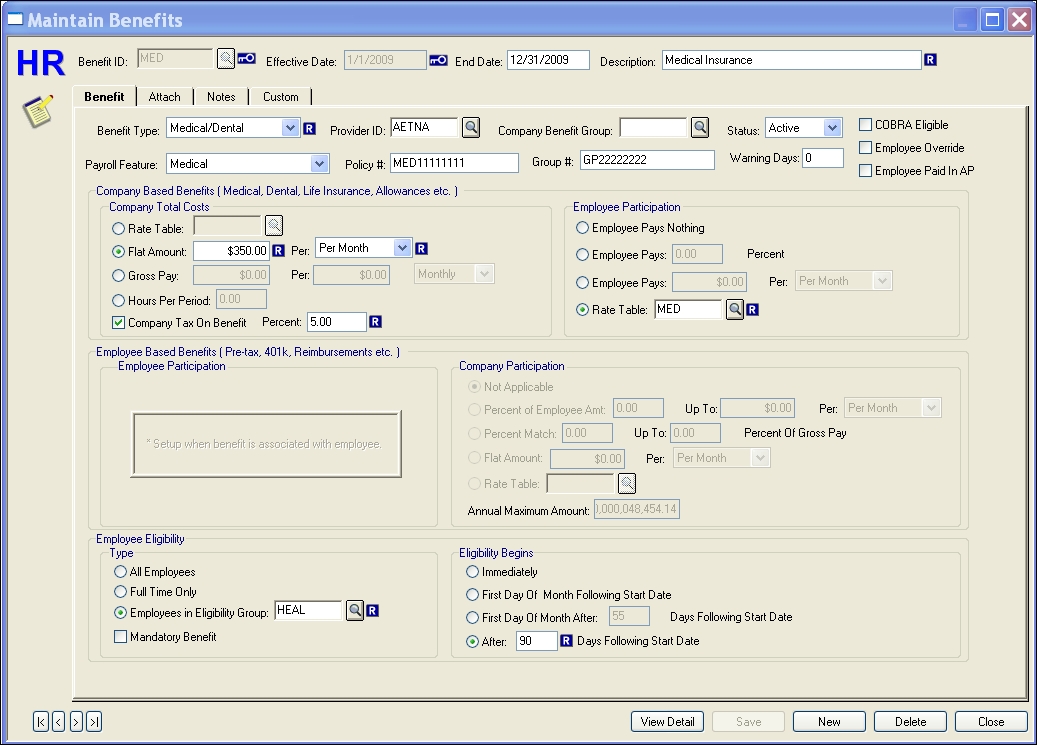This screenshot has height=745, width=1037.
Task: Select the All Employees eligibility type
Action: (120, 572)
